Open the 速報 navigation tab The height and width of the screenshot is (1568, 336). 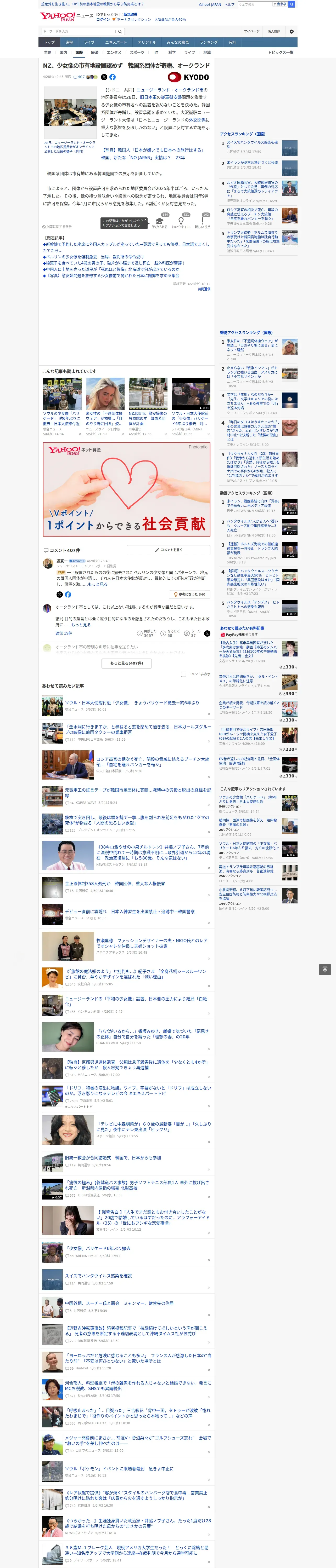(x=69, y=43)
